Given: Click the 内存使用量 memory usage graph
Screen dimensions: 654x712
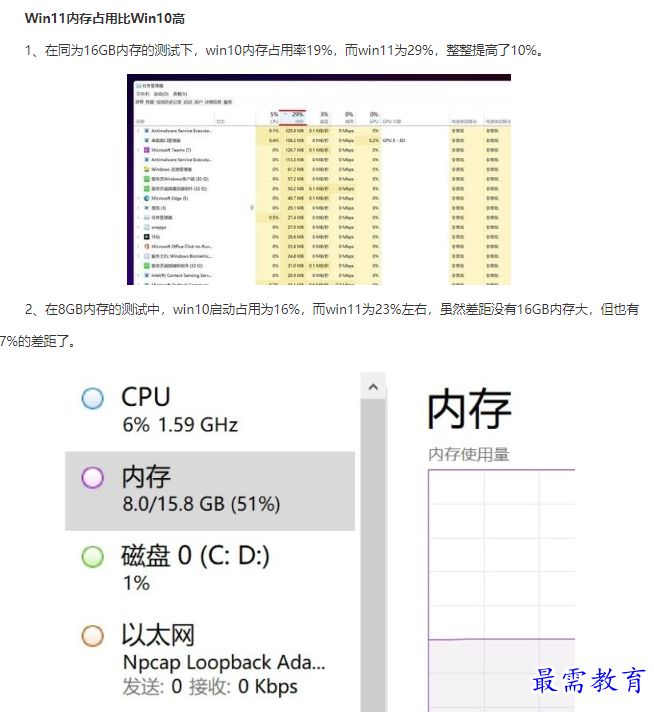Looking at the screenshot, I should (x=501, y=590).
